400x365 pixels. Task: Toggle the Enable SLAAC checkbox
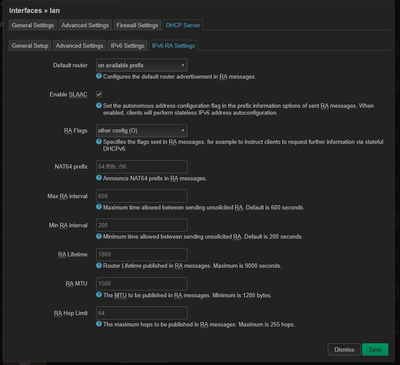pos(99,94)
